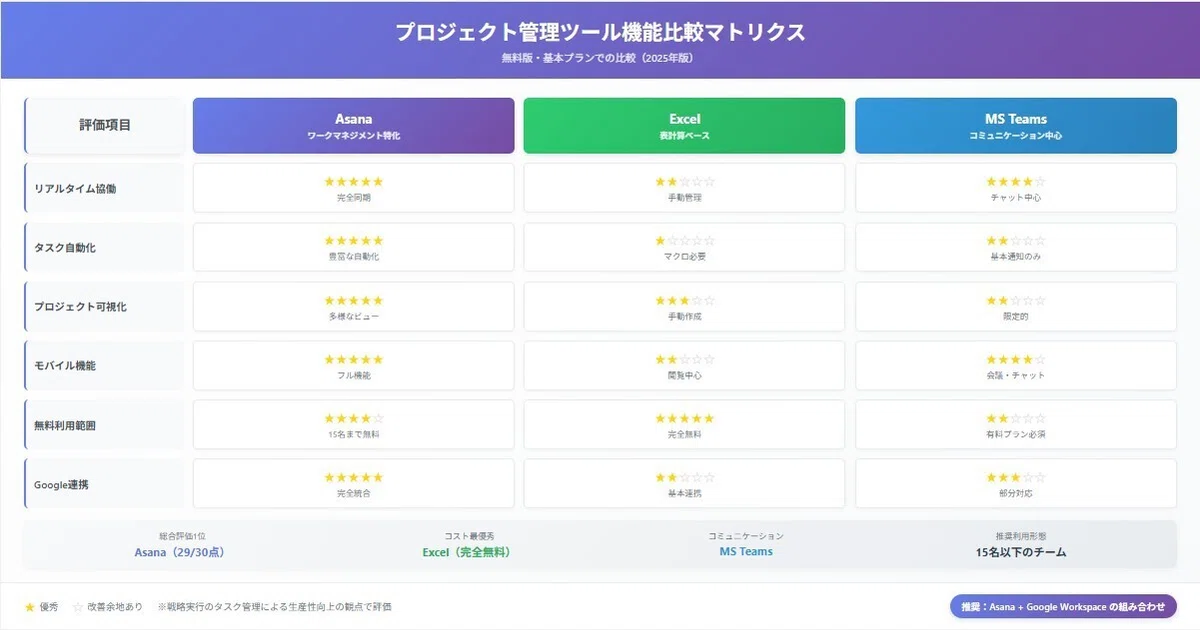Click Excel's タスク自動化 cell labeled マクロ必要
The width and height of the screenshot is (1200, 630).
[684, 247]
